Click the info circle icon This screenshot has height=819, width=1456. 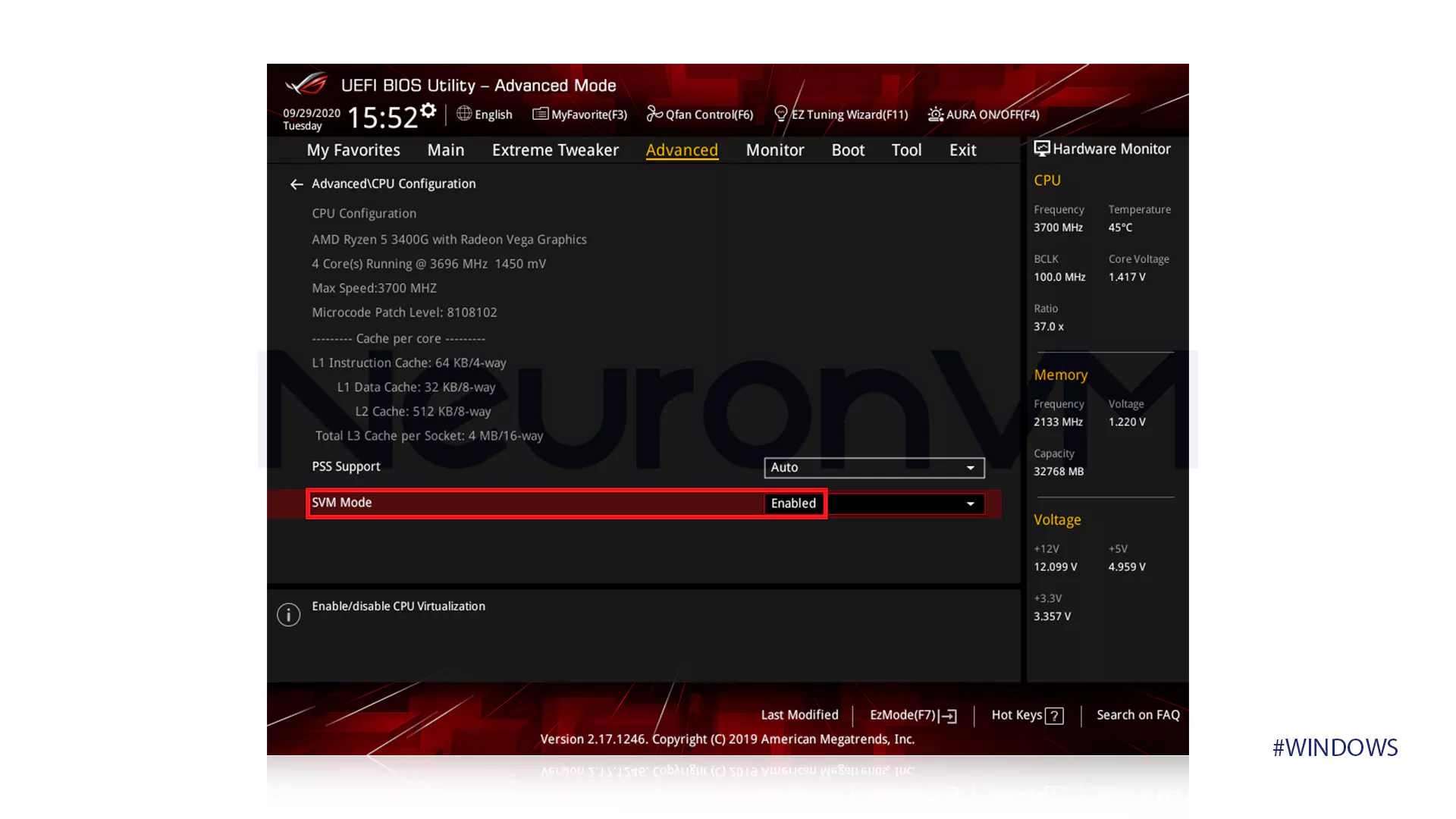pos(289,614)
